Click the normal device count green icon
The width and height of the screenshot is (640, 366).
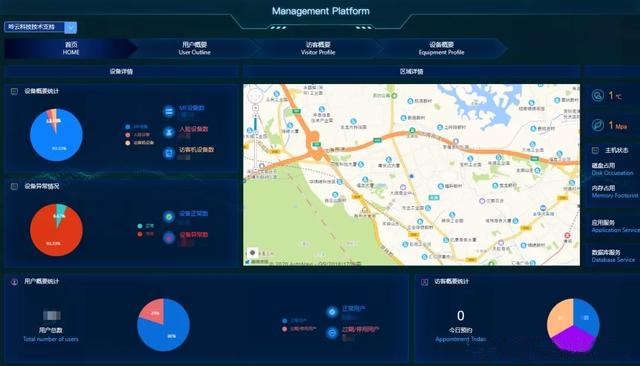169,217
